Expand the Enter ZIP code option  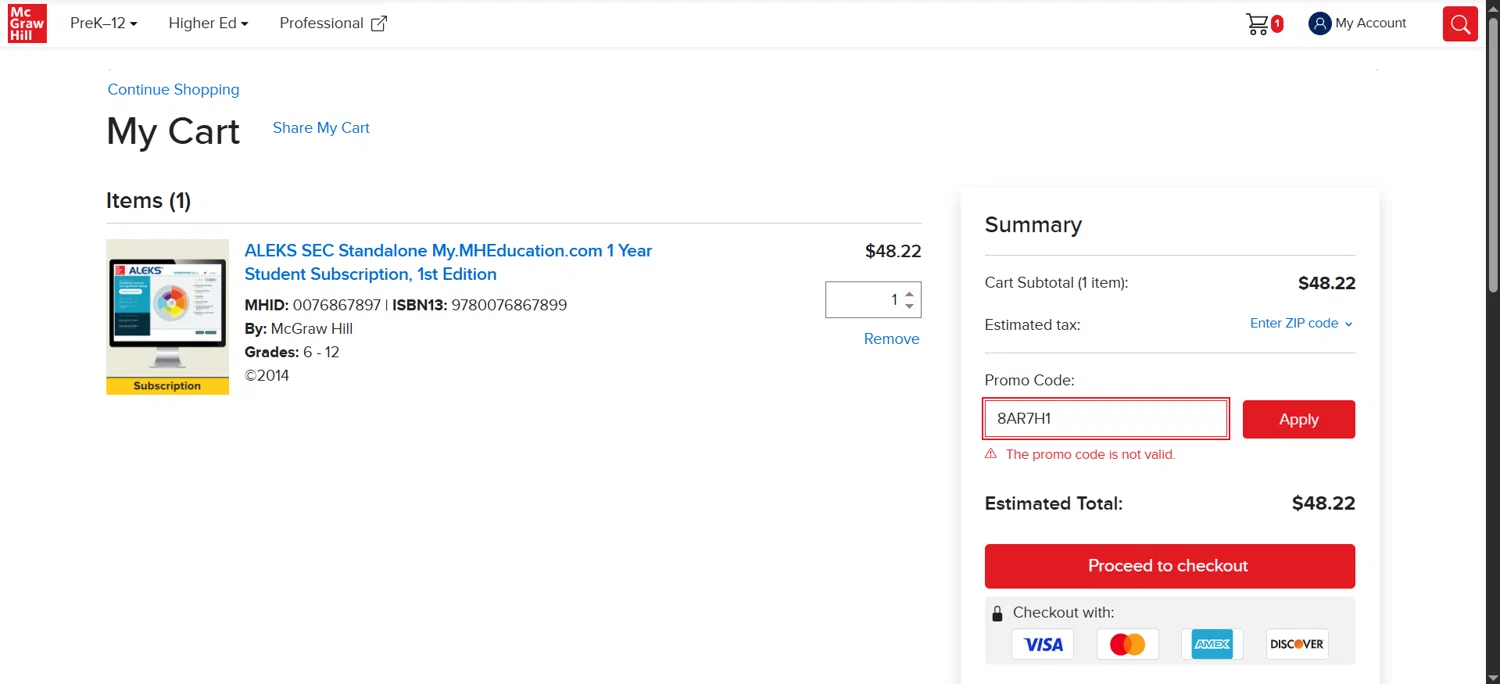[1301, 323]
